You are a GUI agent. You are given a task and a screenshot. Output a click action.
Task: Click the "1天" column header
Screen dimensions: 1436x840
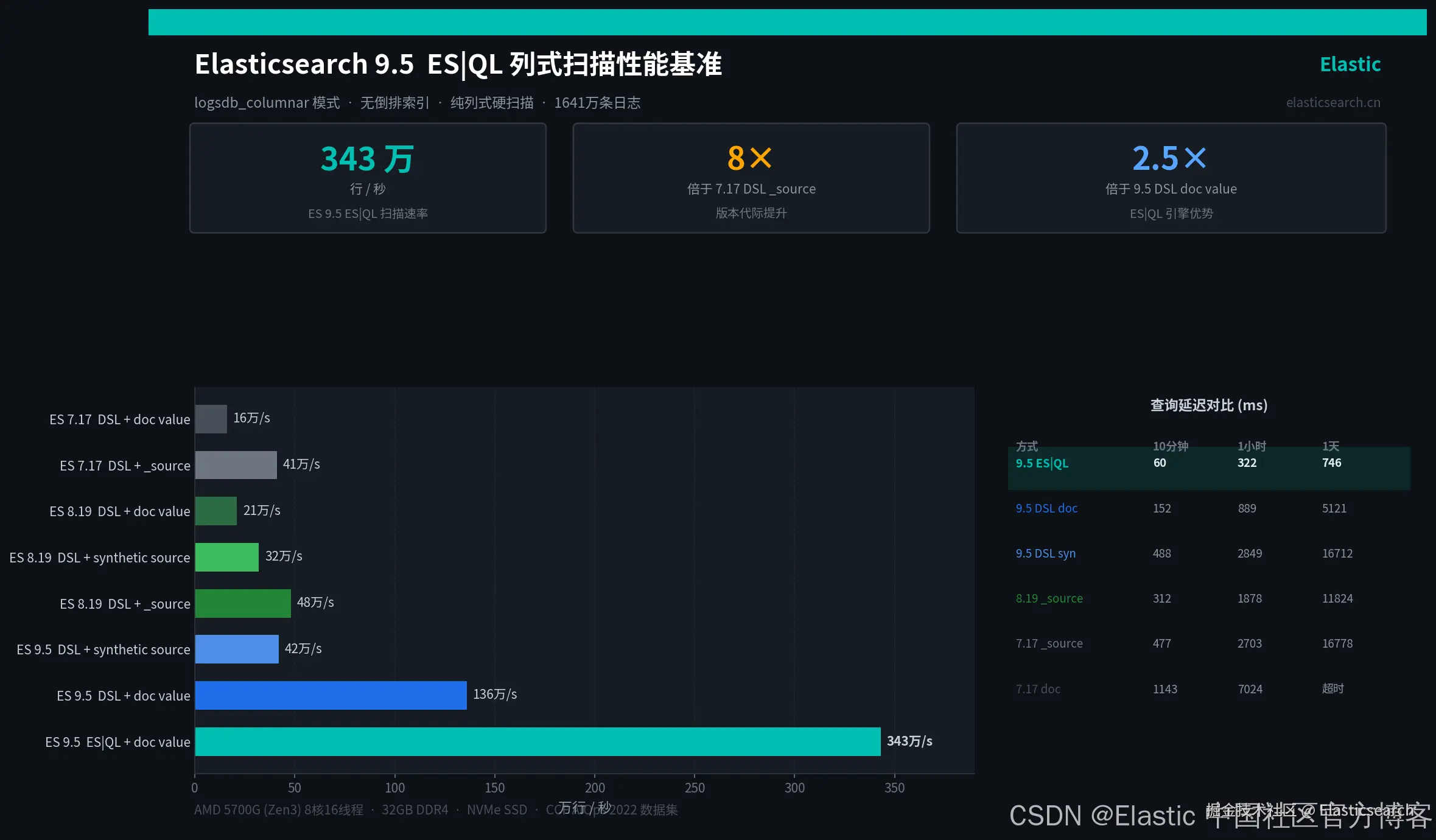1331,446
